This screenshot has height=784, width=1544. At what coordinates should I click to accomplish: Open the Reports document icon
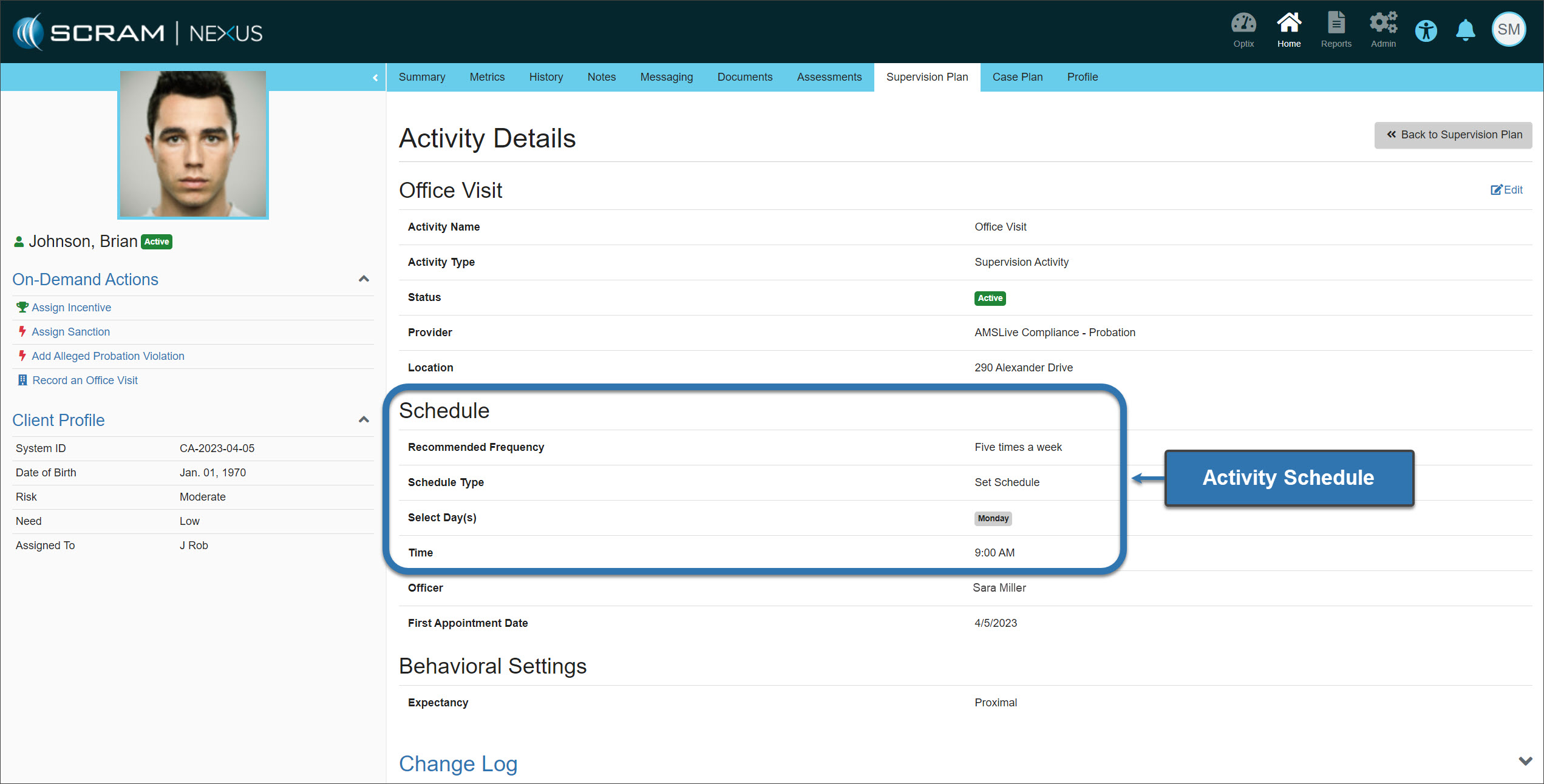point(1336,24)
